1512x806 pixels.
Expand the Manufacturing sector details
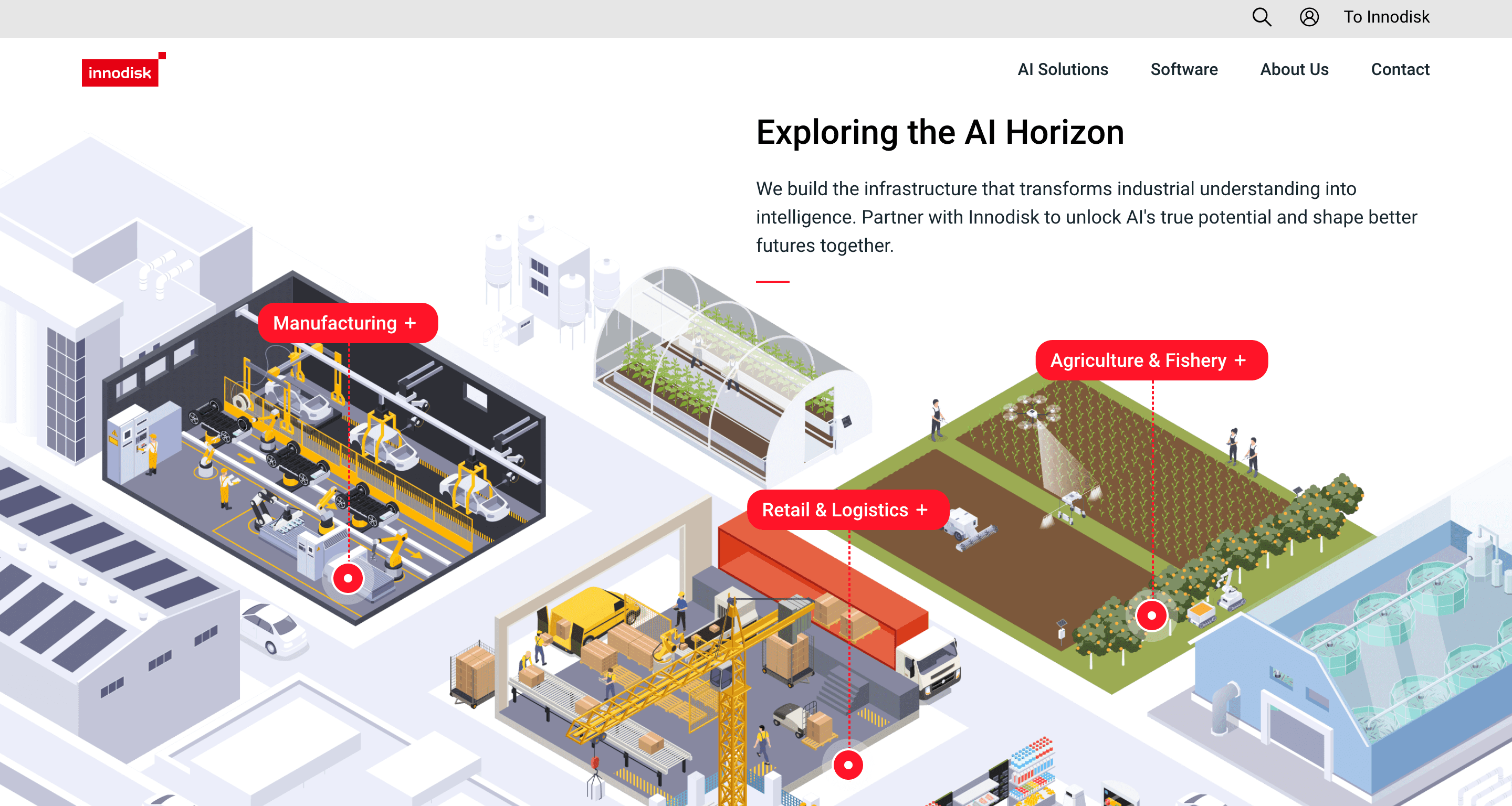click(x=345, y=322)
